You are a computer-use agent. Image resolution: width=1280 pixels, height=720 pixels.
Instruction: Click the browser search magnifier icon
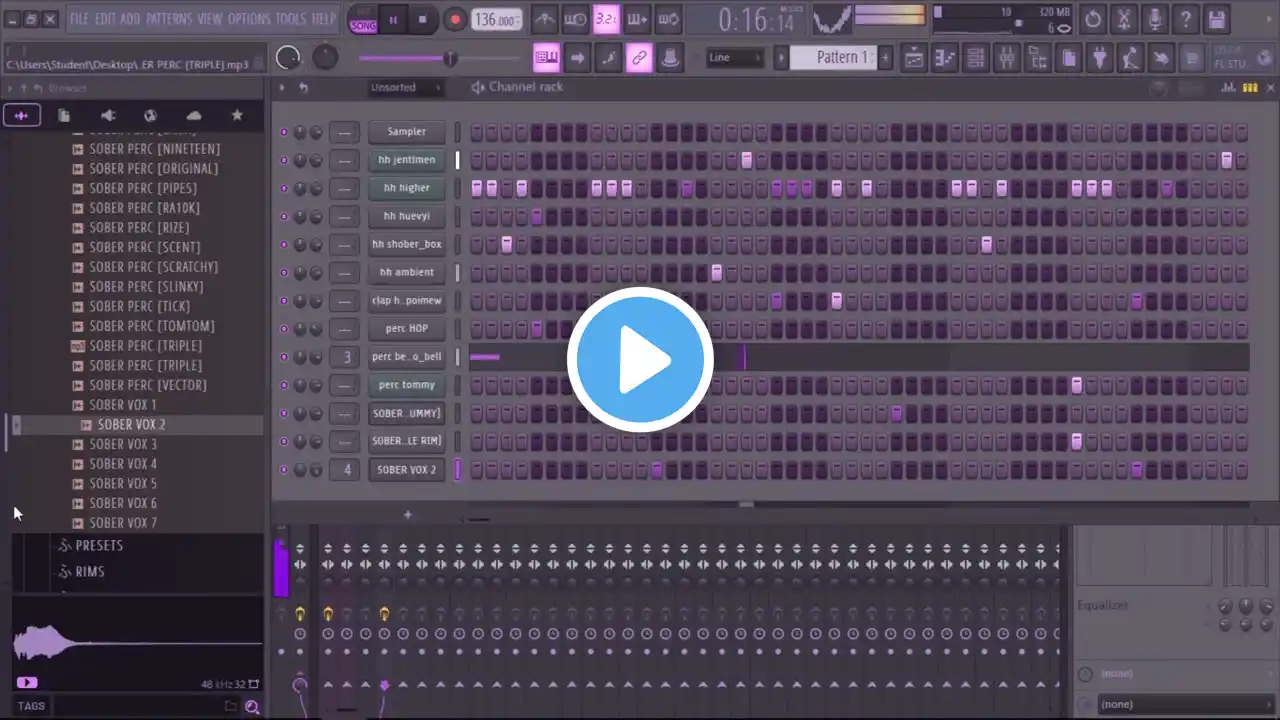(x=252, y=707)
